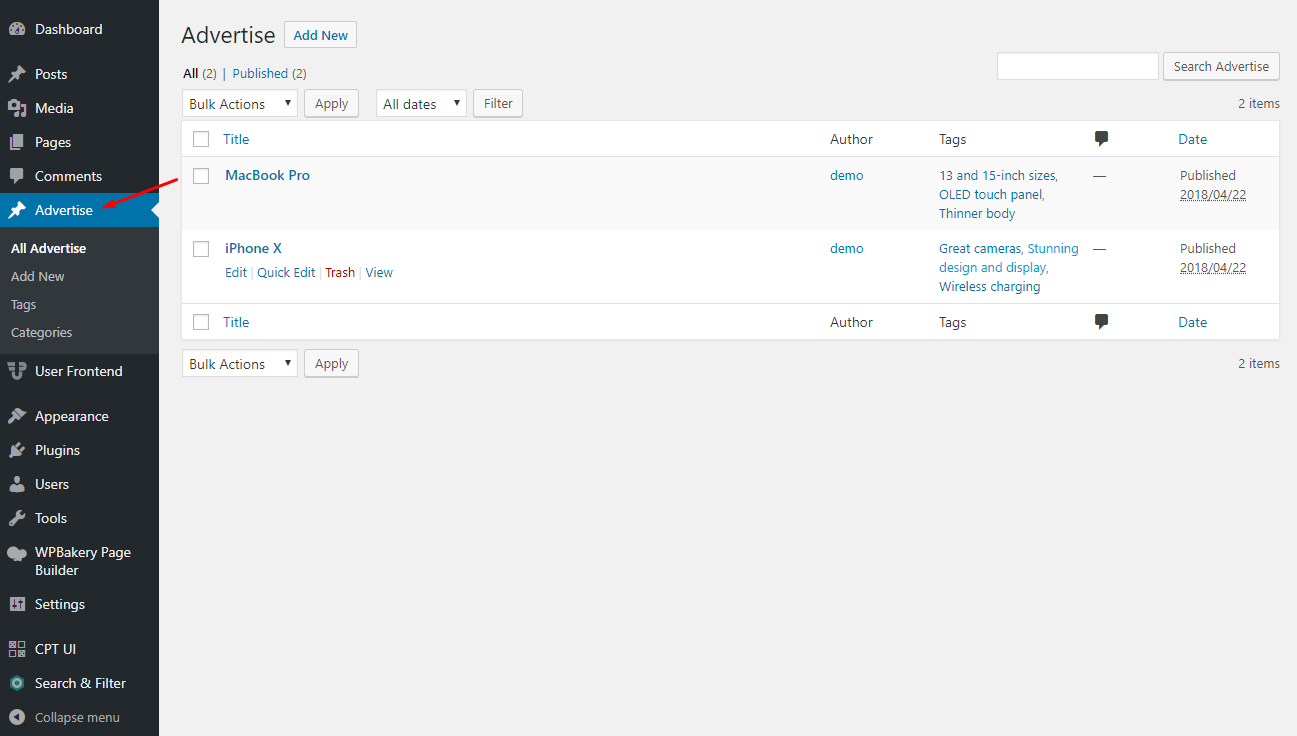Click Edit under iPhone X

[x=236, y=272]
